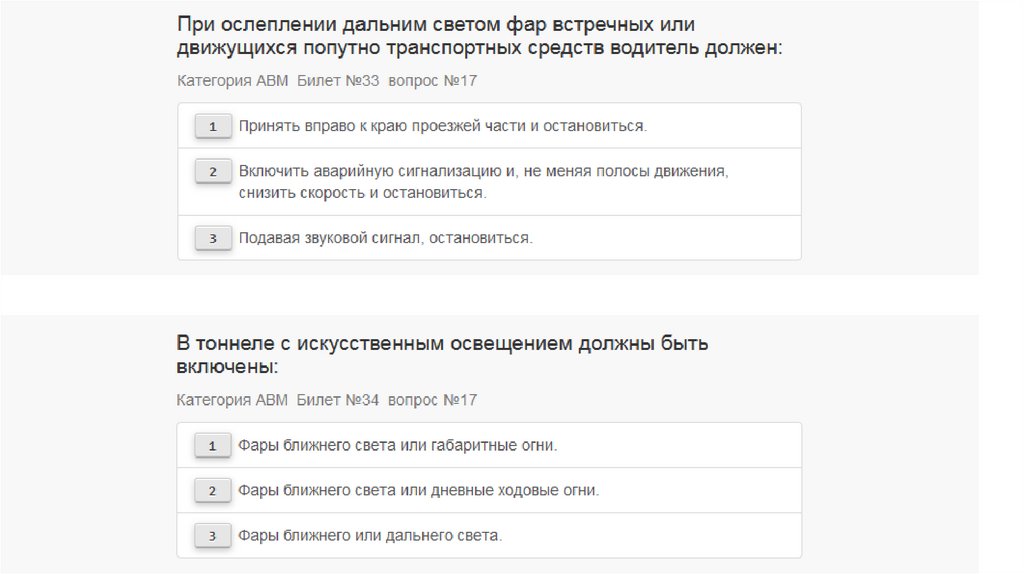The image size is (1024, 574).
Task: Click number button 3 in the tunnel question
Action: [x=212, y=536]
